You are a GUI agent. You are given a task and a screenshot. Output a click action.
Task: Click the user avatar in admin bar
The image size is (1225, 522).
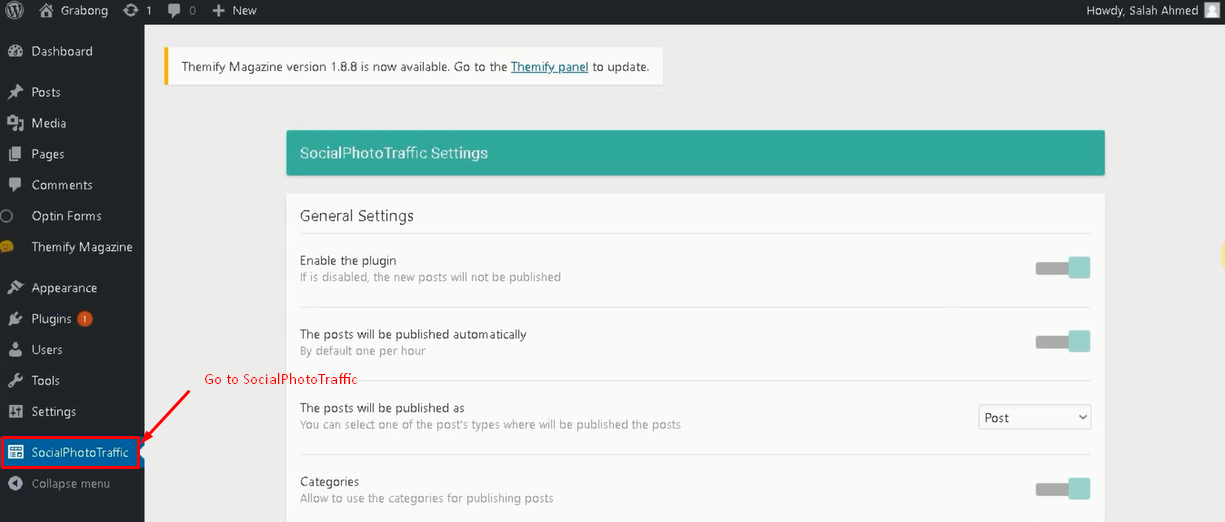point(1210,10)
